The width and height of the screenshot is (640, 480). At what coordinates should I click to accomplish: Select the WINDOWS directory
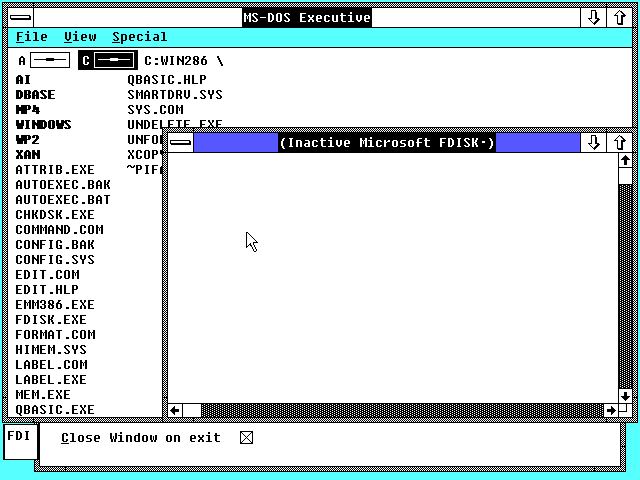[43, 124]
